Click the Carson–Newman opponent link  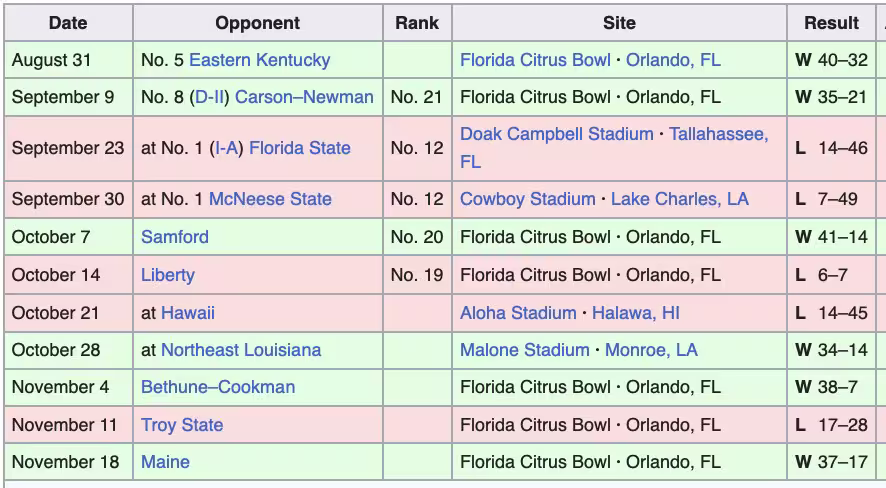click(304, 97)
